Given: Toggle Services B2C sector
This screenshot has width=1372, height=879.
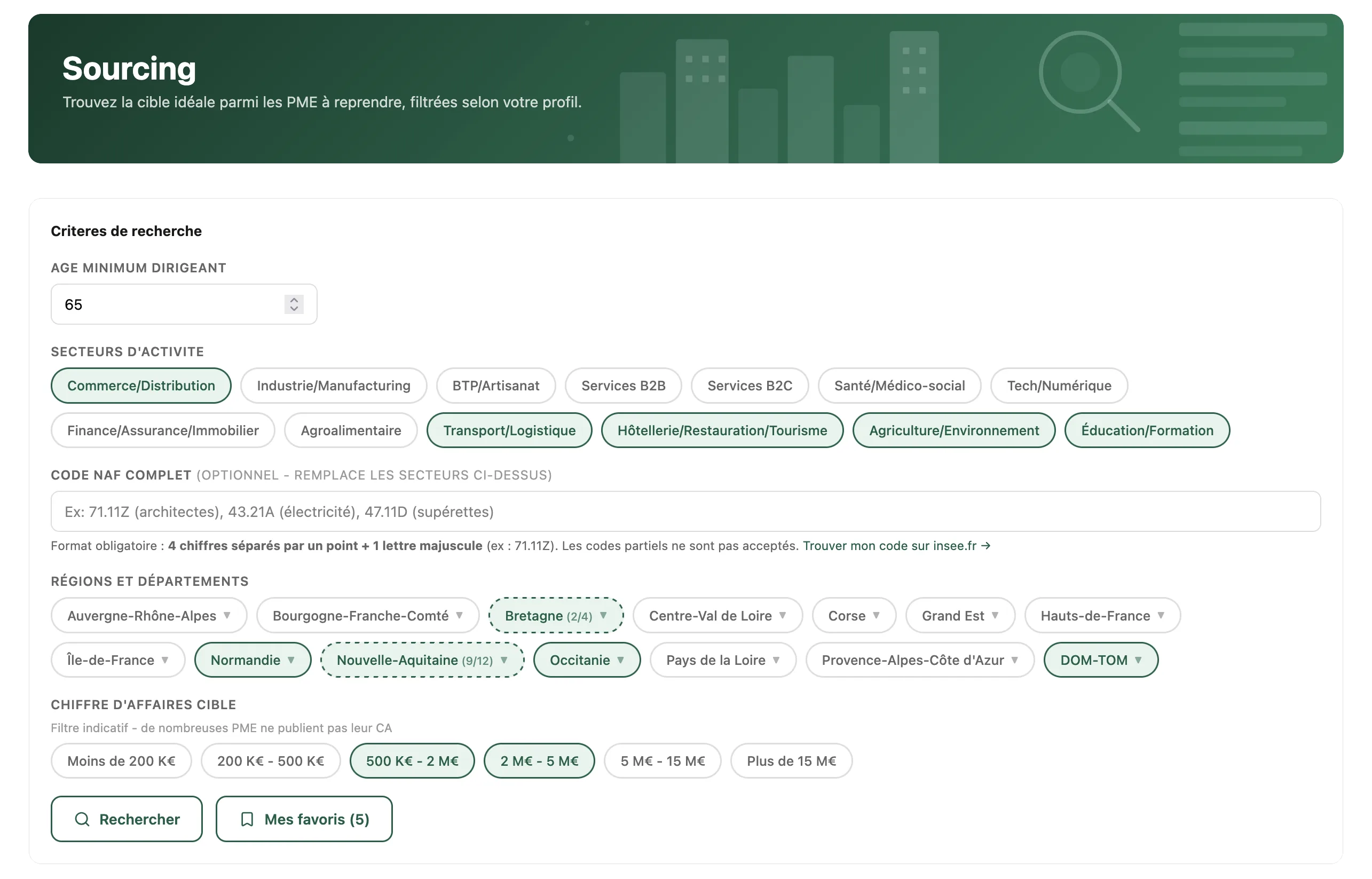Looking at the screenshot, I should (x=750, y=385).
